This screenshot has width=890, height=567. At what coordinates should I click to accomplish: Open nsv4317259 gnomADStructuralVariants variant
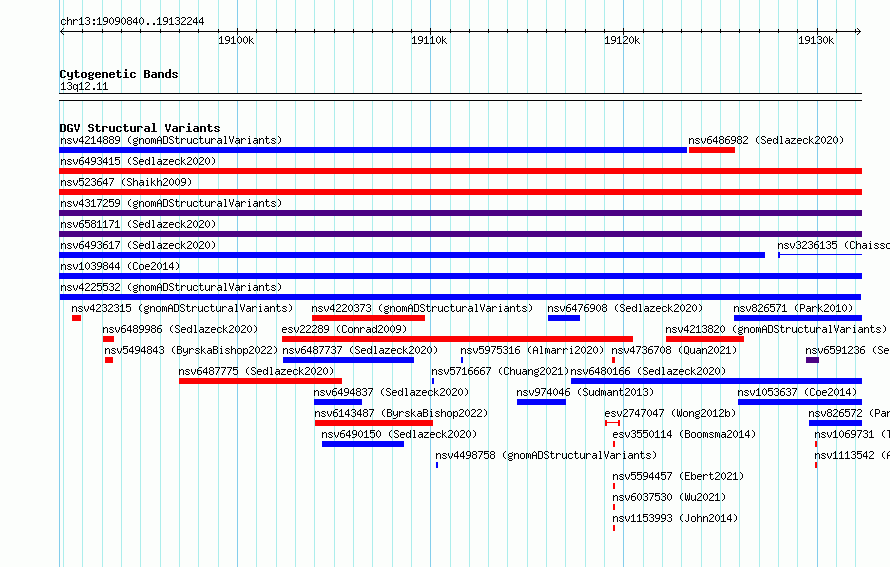[171, 203]
